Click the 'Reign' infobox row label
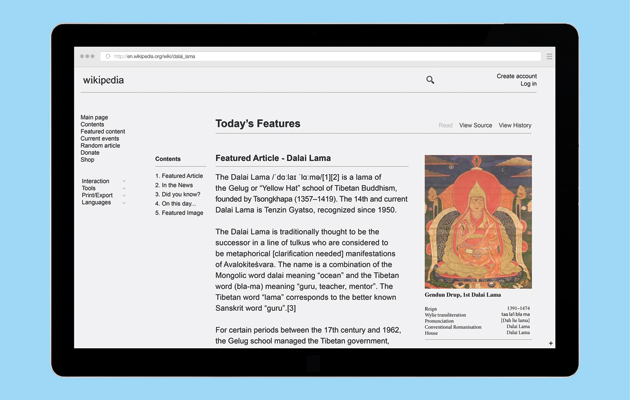This screenshot has width=630, height=400. point(430,309)
